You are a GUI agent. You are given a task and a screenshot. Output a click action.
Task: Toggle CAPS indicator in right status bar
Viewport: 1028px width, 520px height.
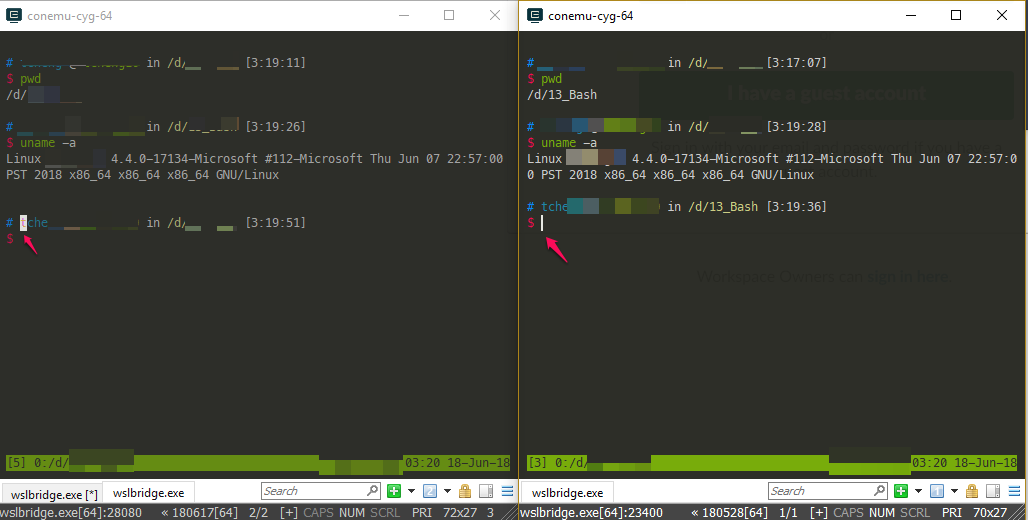848,513
